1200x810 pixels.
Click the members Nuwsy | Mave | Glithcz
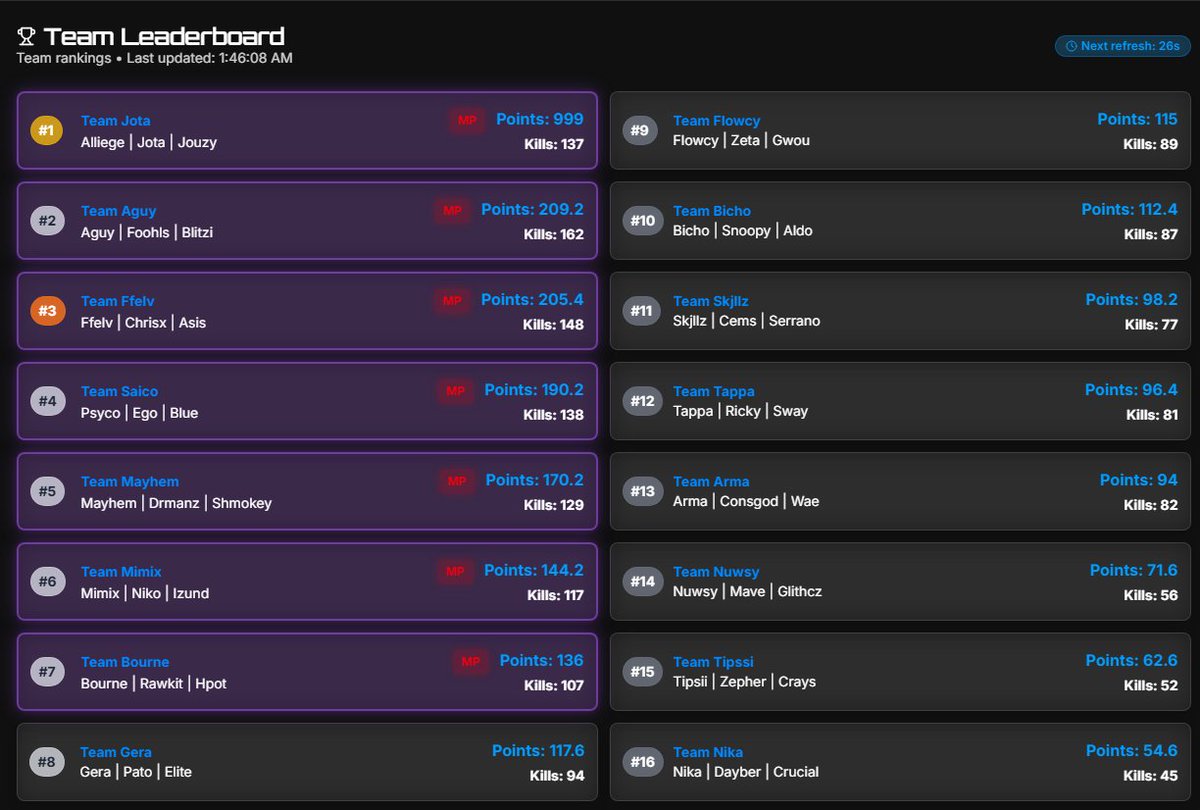click(x=747, y=591)
